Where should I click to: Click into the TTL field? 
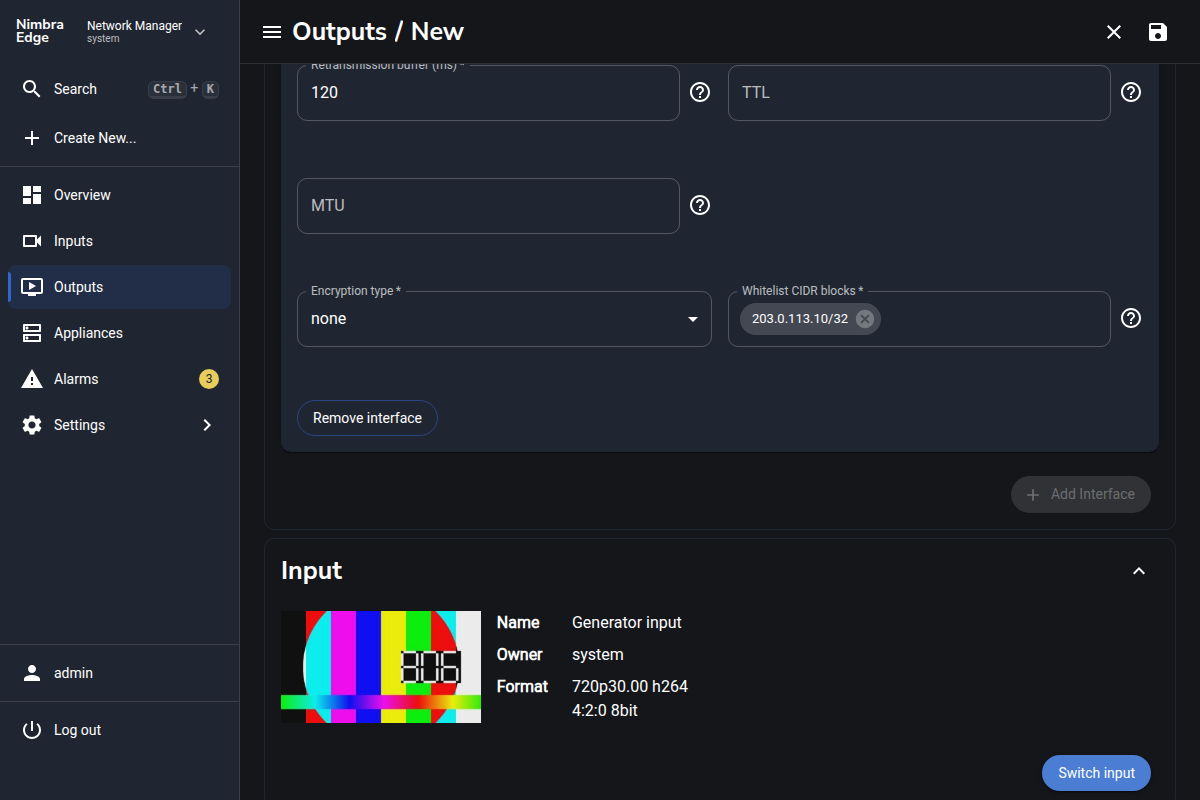(x=919, y=93)
